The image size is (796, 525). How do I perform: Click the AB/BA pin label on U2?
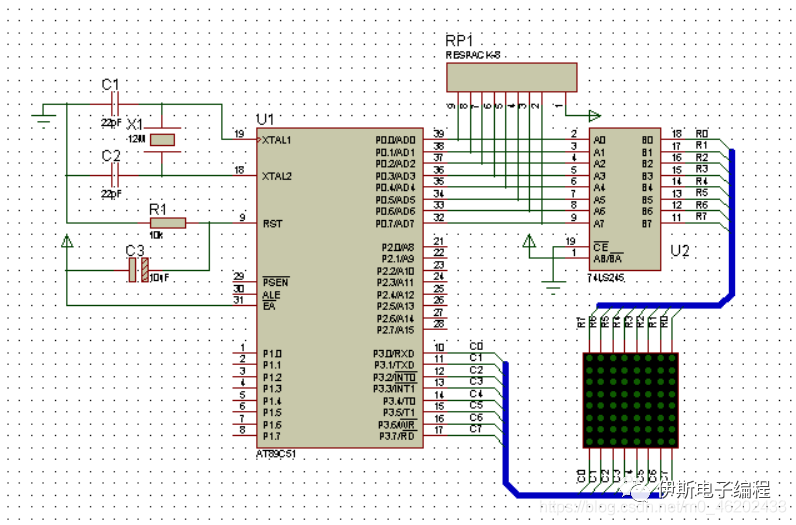coord(608,259)
